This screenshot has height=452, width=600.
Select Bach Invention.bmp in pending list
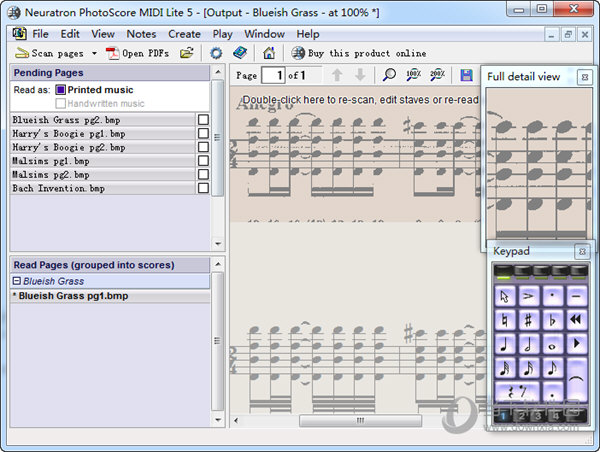(103, 188)
